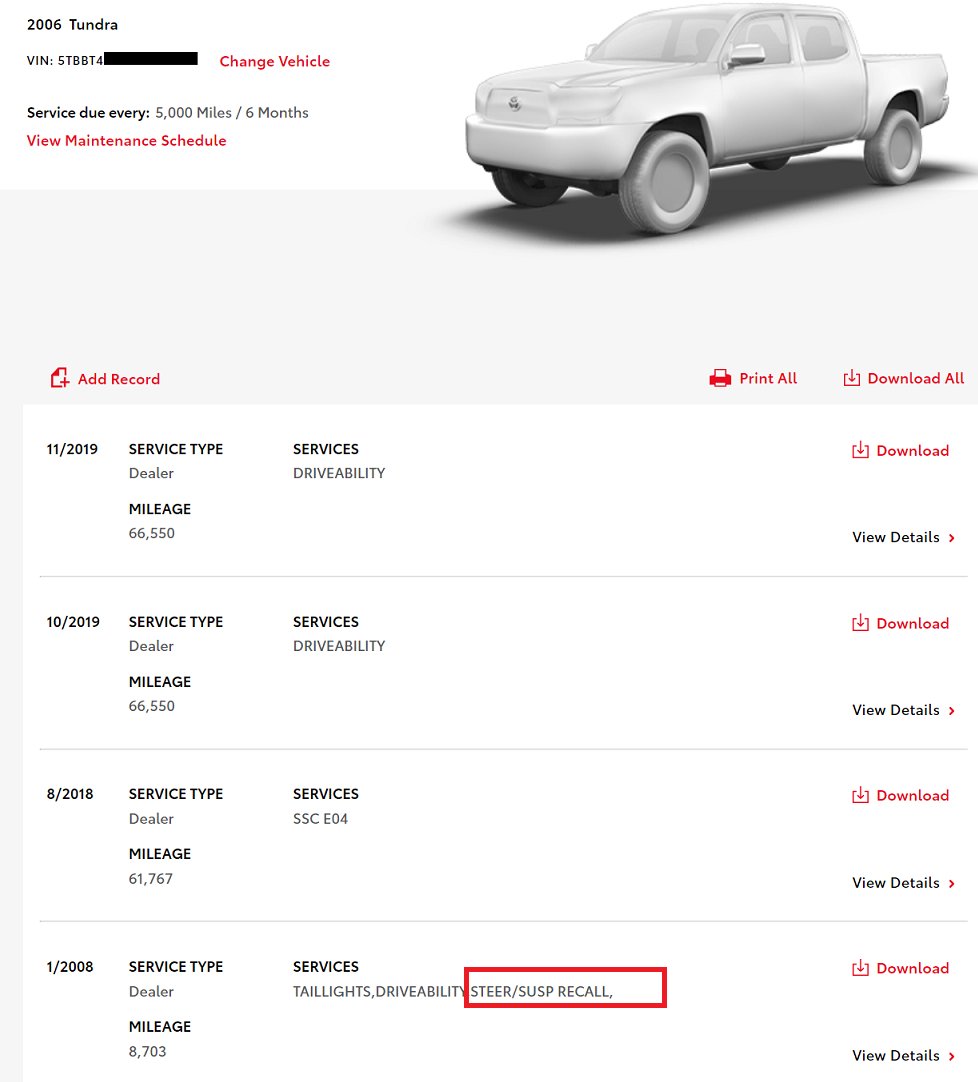This screenshot has height=1082, width=978.
Task: Select mileage value 61,767
Action: (x=150, y=879)
